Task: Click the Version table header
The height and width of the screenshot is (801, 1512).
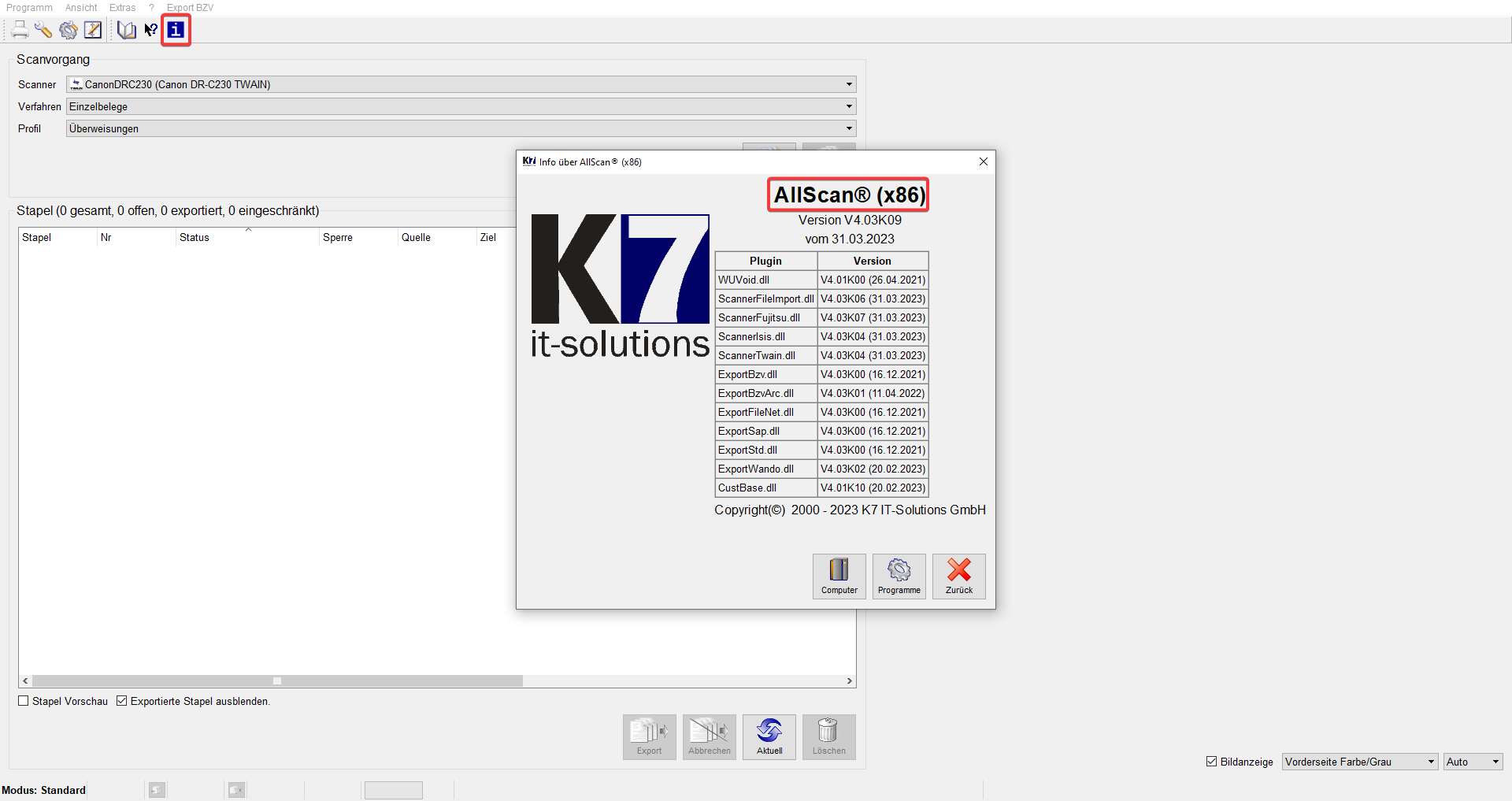Action: point(873,261)
